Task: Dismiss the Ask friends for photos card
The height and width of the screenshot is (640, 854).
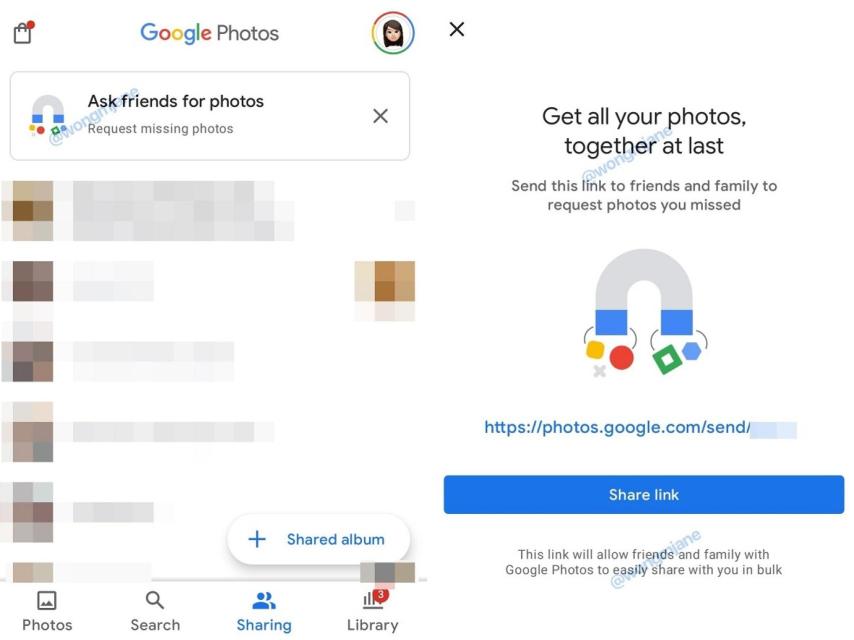Action: (x=380, y=116)
